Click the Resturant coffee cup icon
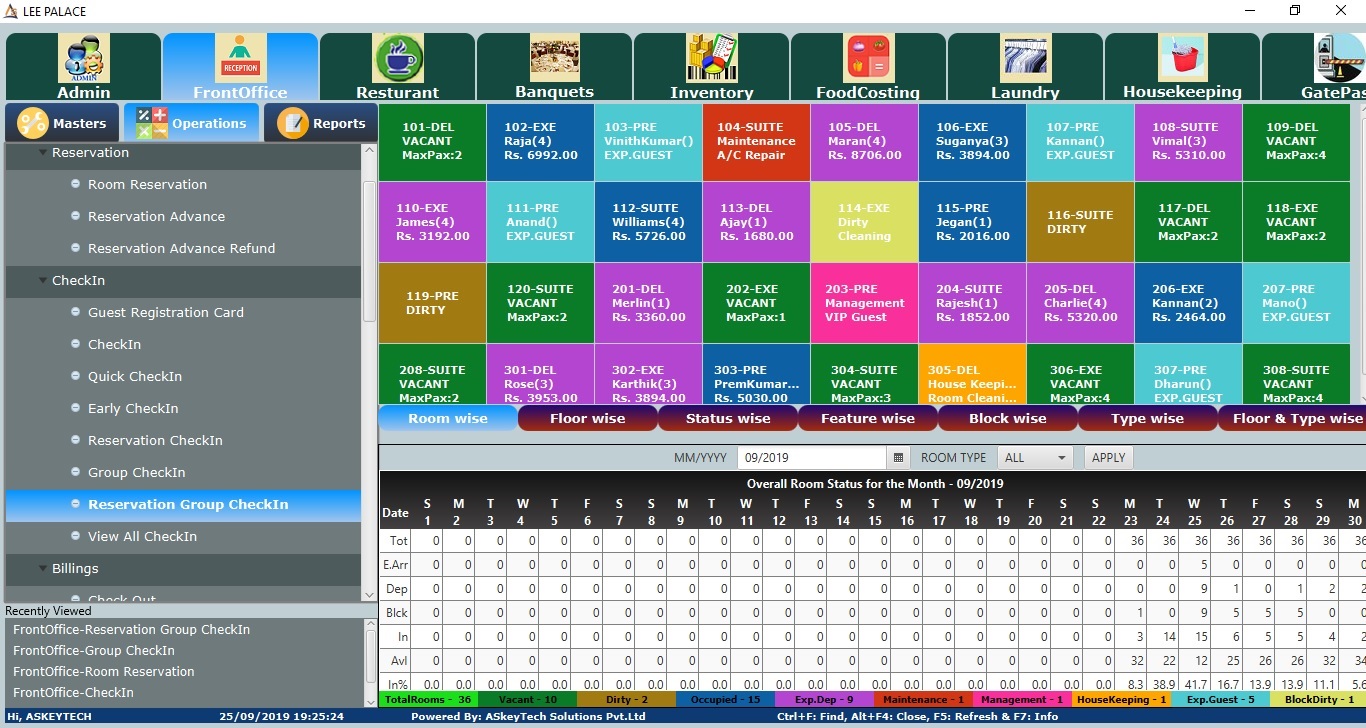1366x728 pixels. (x=398, y=59)
